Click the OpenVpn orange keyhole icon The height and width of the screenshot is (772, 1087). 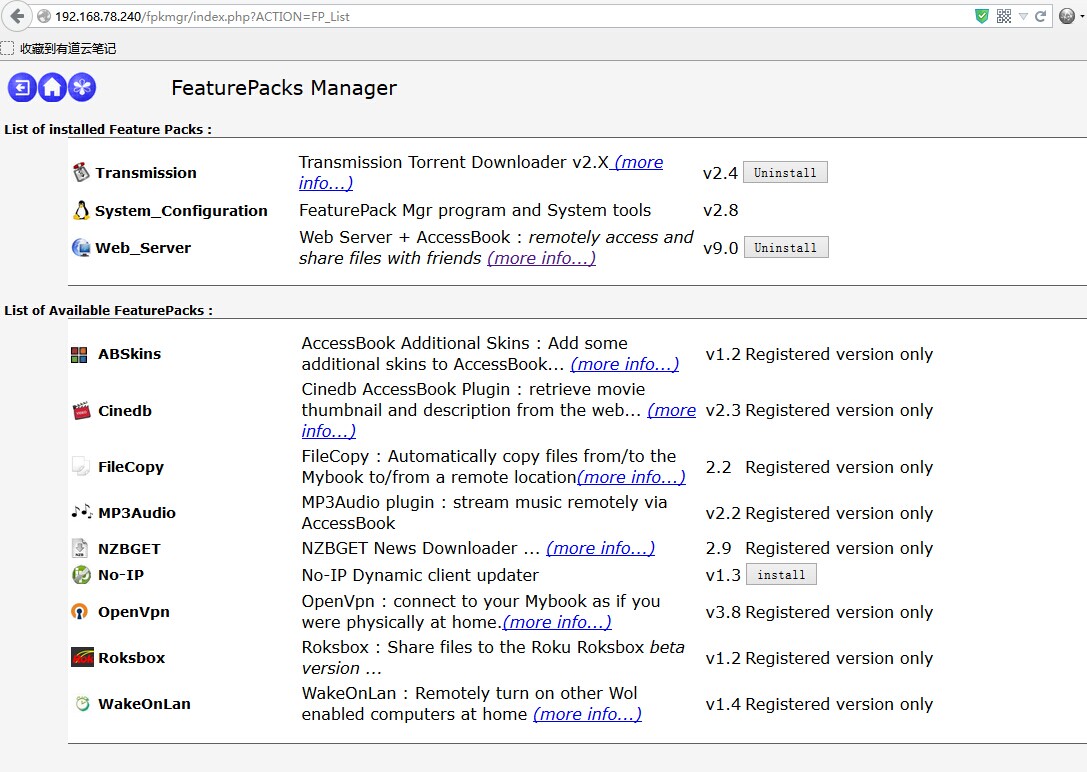[80, 611]
